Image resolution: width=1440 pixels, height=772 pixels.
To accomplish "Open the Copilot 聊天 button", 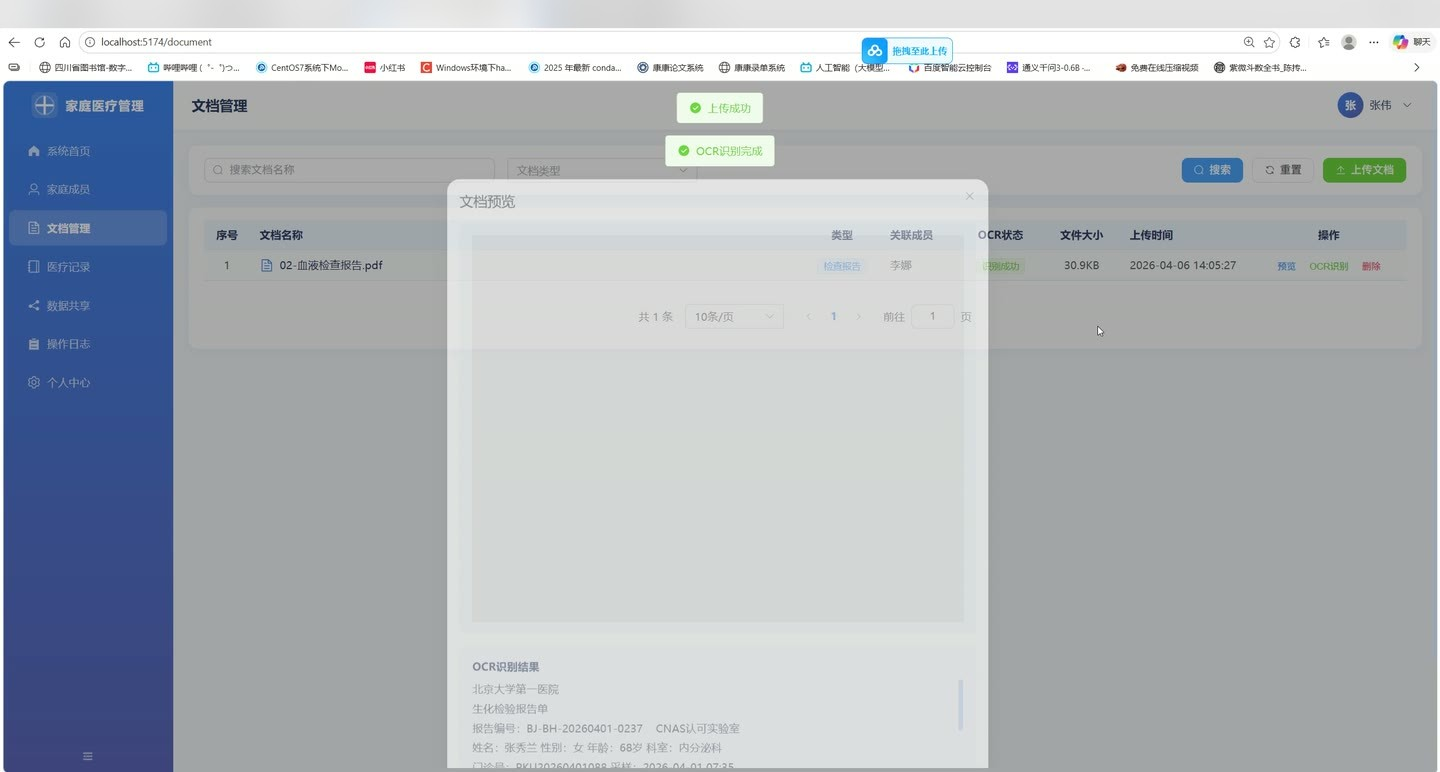I will pyautogui.click(x=1413, y=42).
